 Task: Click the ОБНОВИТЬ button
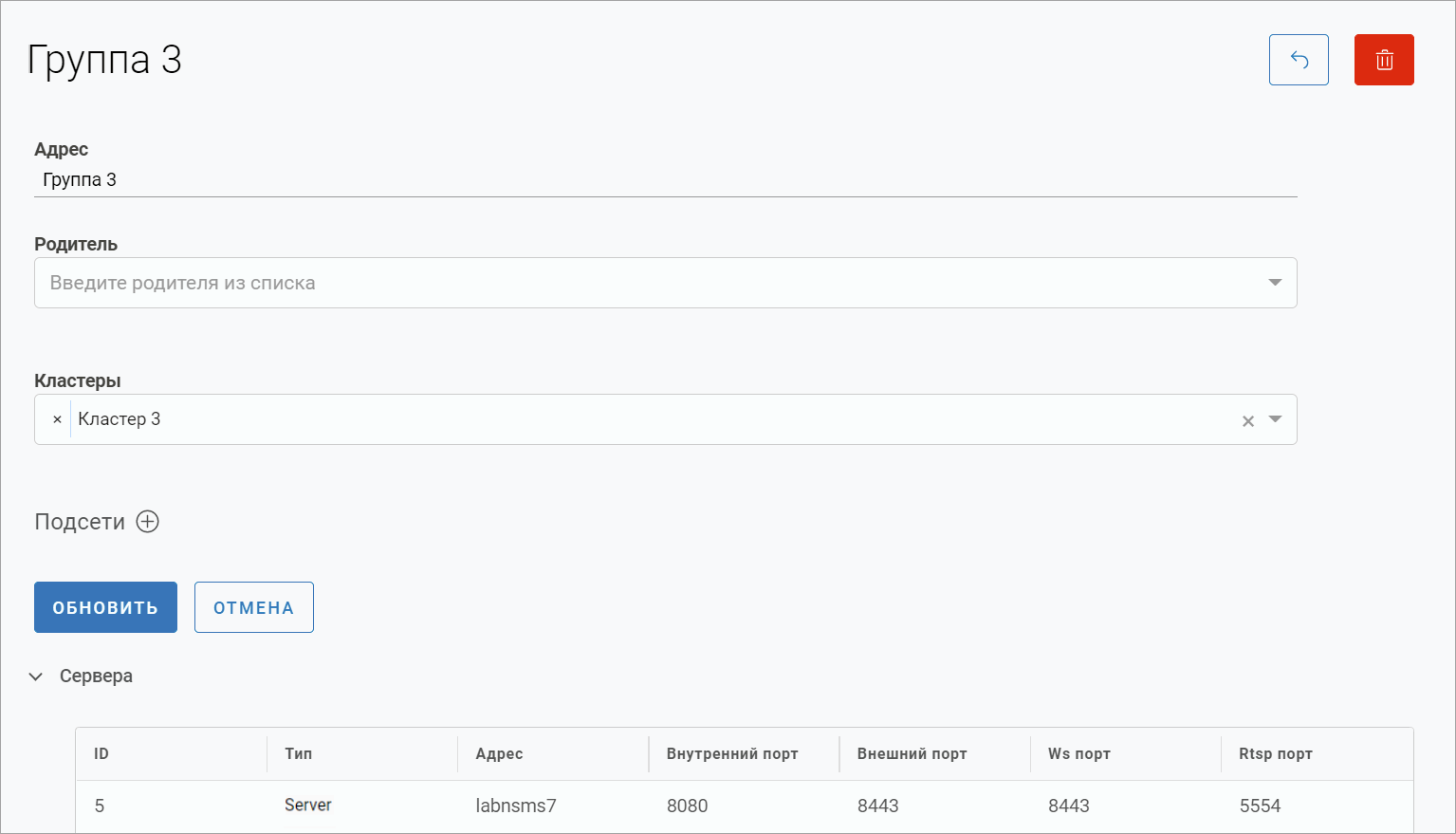[x=105, y=607]
